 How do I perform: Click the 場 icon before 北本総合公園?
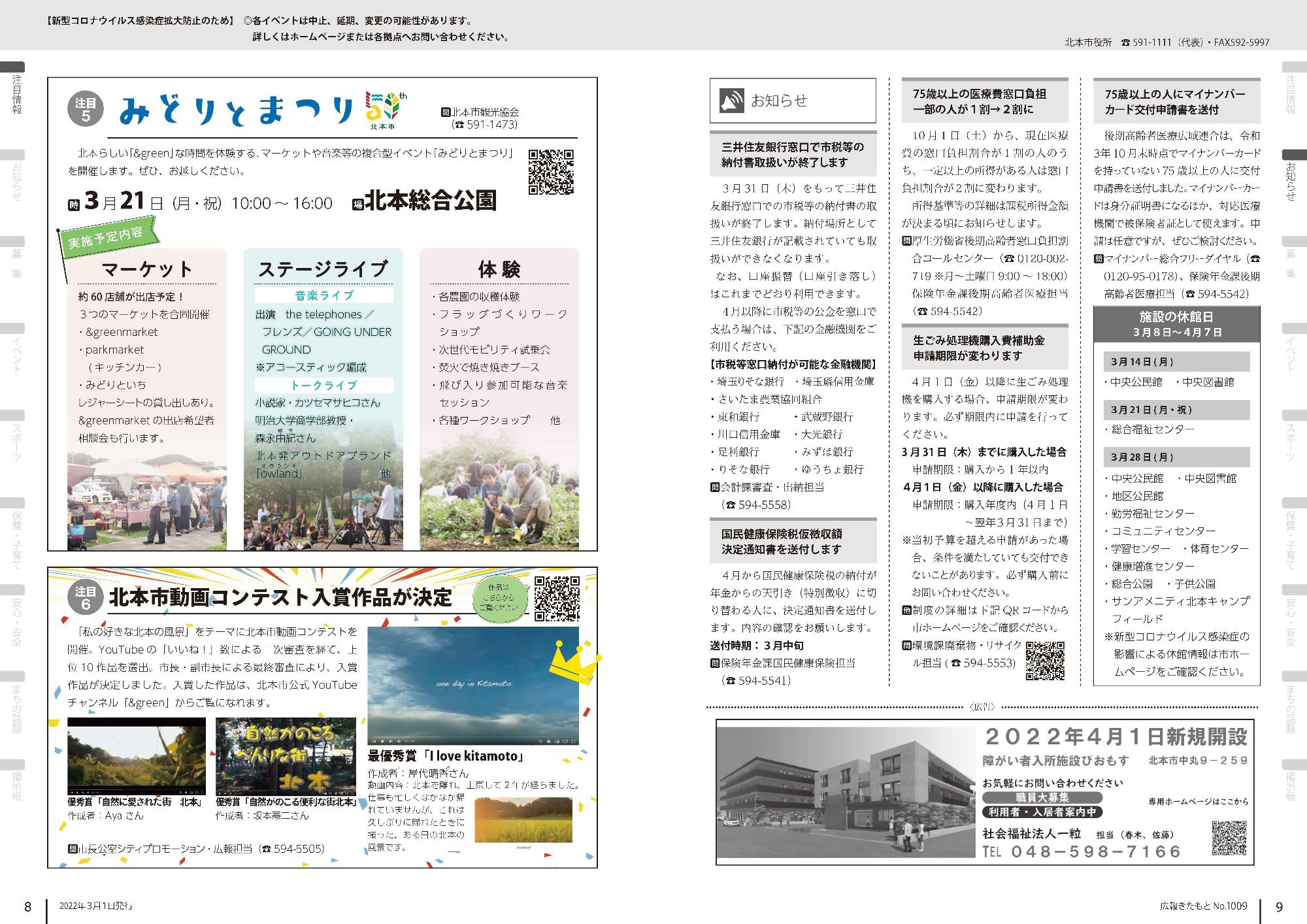pyautogui.click(x=357, y=205)
